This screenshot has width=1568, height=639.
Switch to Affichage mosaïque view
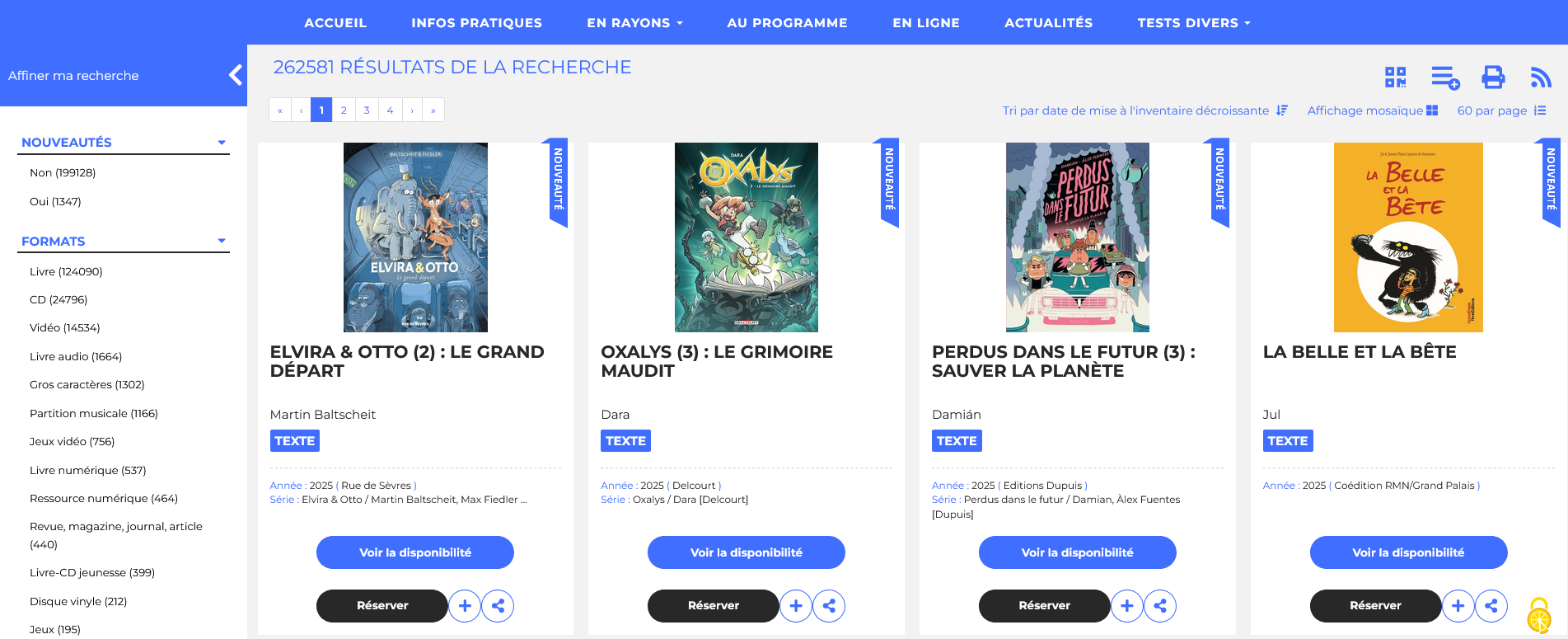pyautogui.click(x=1372, y=110)
